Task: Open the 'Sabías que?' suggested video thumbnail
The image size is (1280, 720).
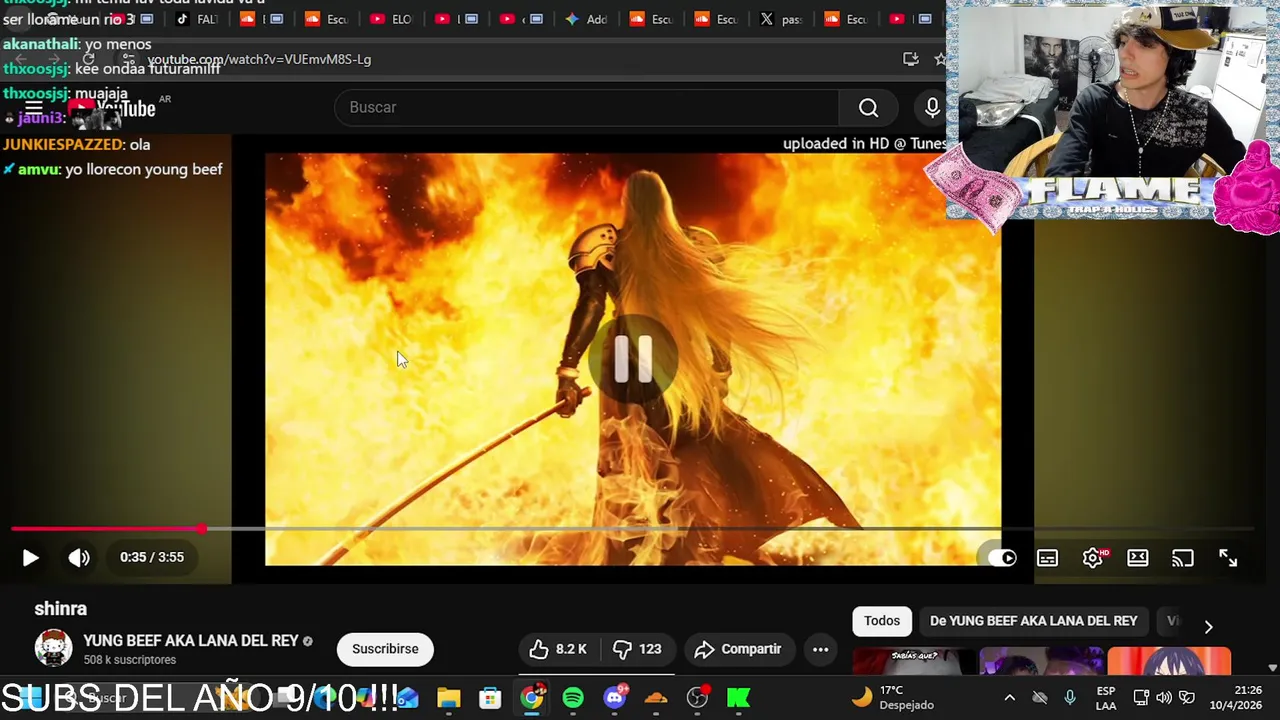Action: click(913, 662)
